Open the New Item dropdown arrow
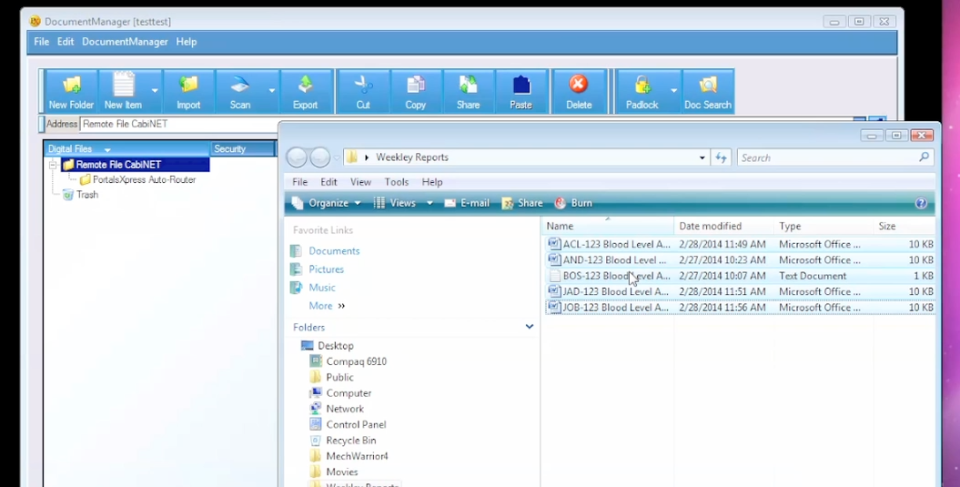The image size is (960, 487). (154, 91)
